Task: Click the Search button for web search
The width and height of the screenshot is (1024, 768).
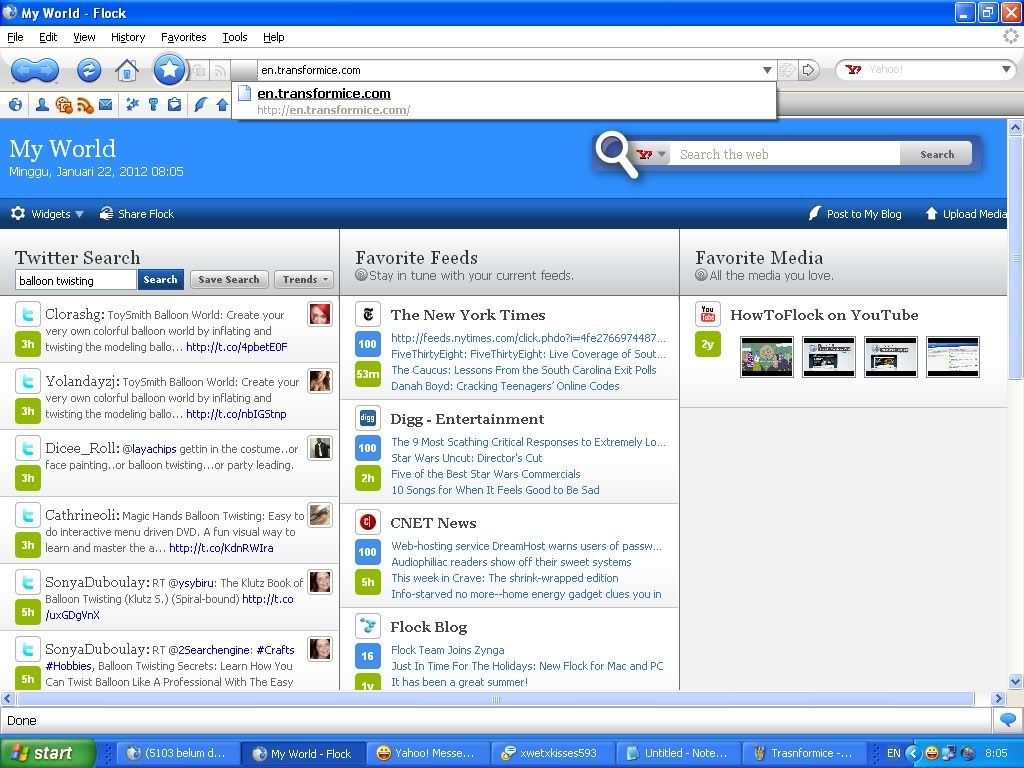Action: [936, 154]
